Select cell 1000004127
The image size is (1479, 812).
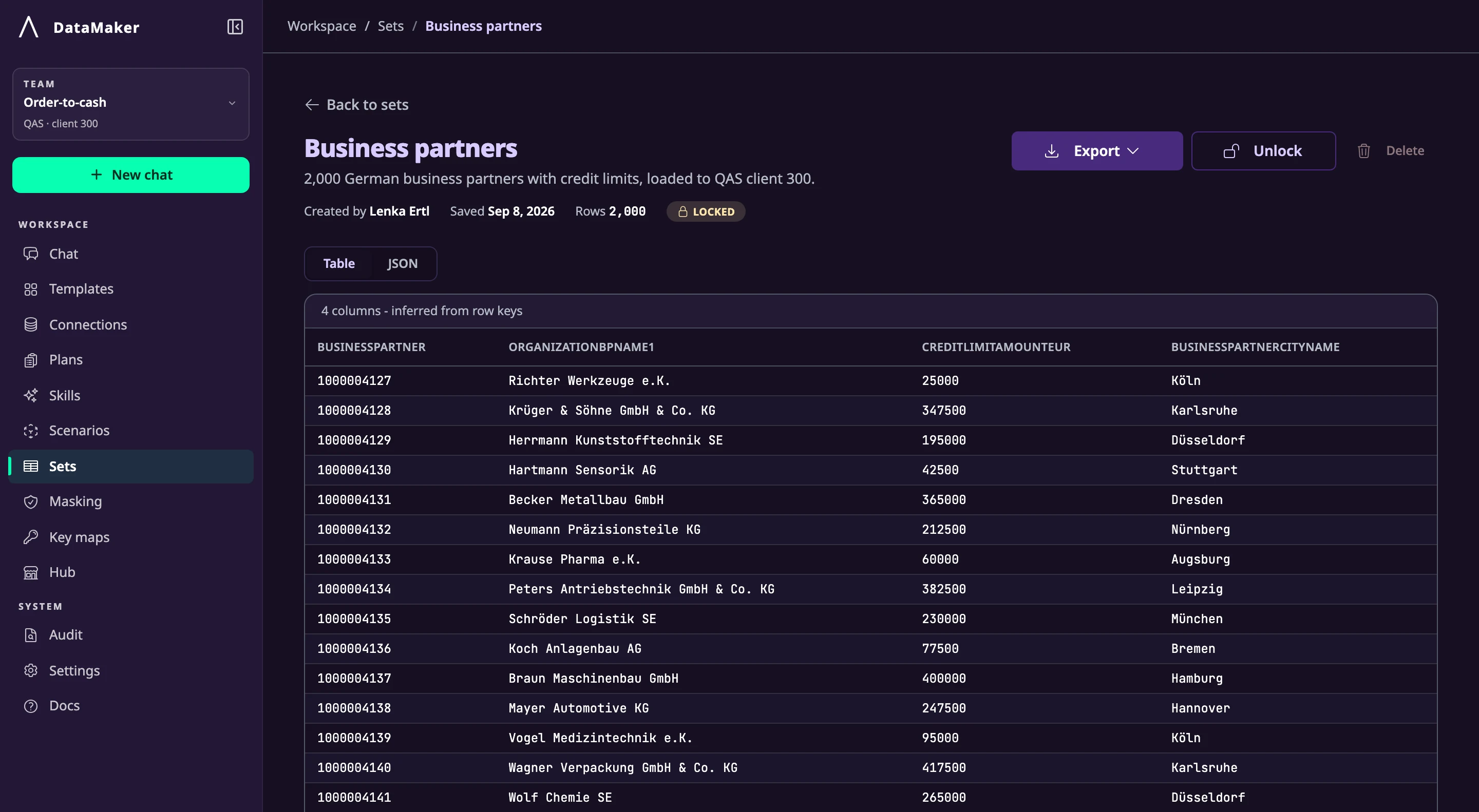tap(354, 380)
